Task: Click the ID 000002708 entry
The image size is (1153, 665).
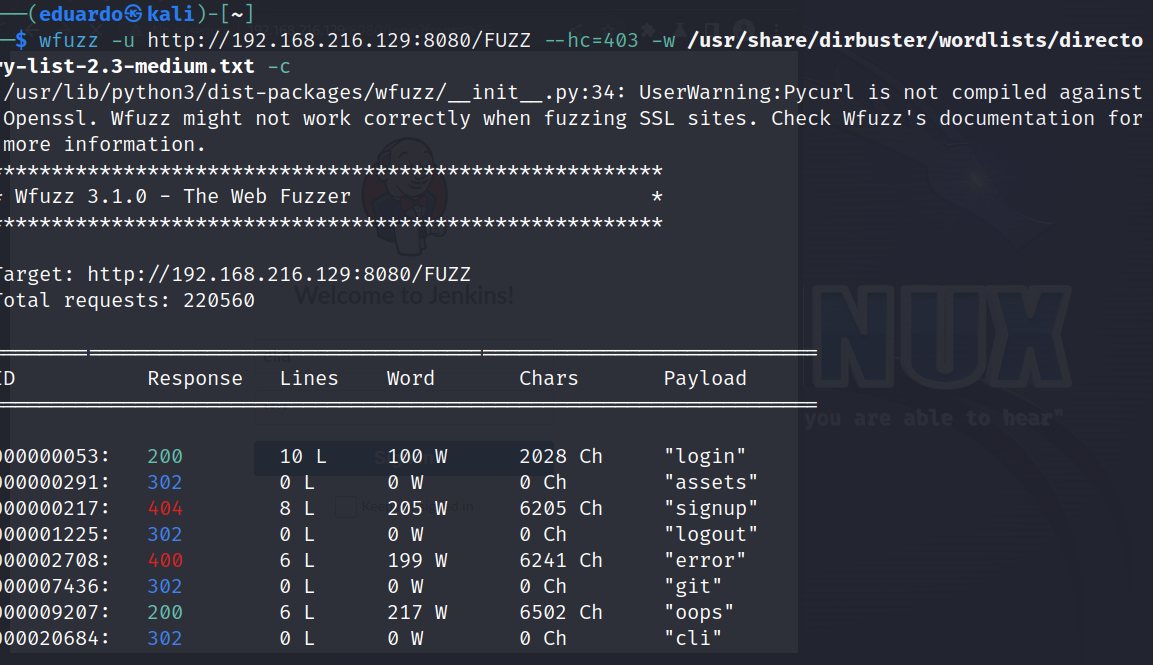Action: click(54, 561)
